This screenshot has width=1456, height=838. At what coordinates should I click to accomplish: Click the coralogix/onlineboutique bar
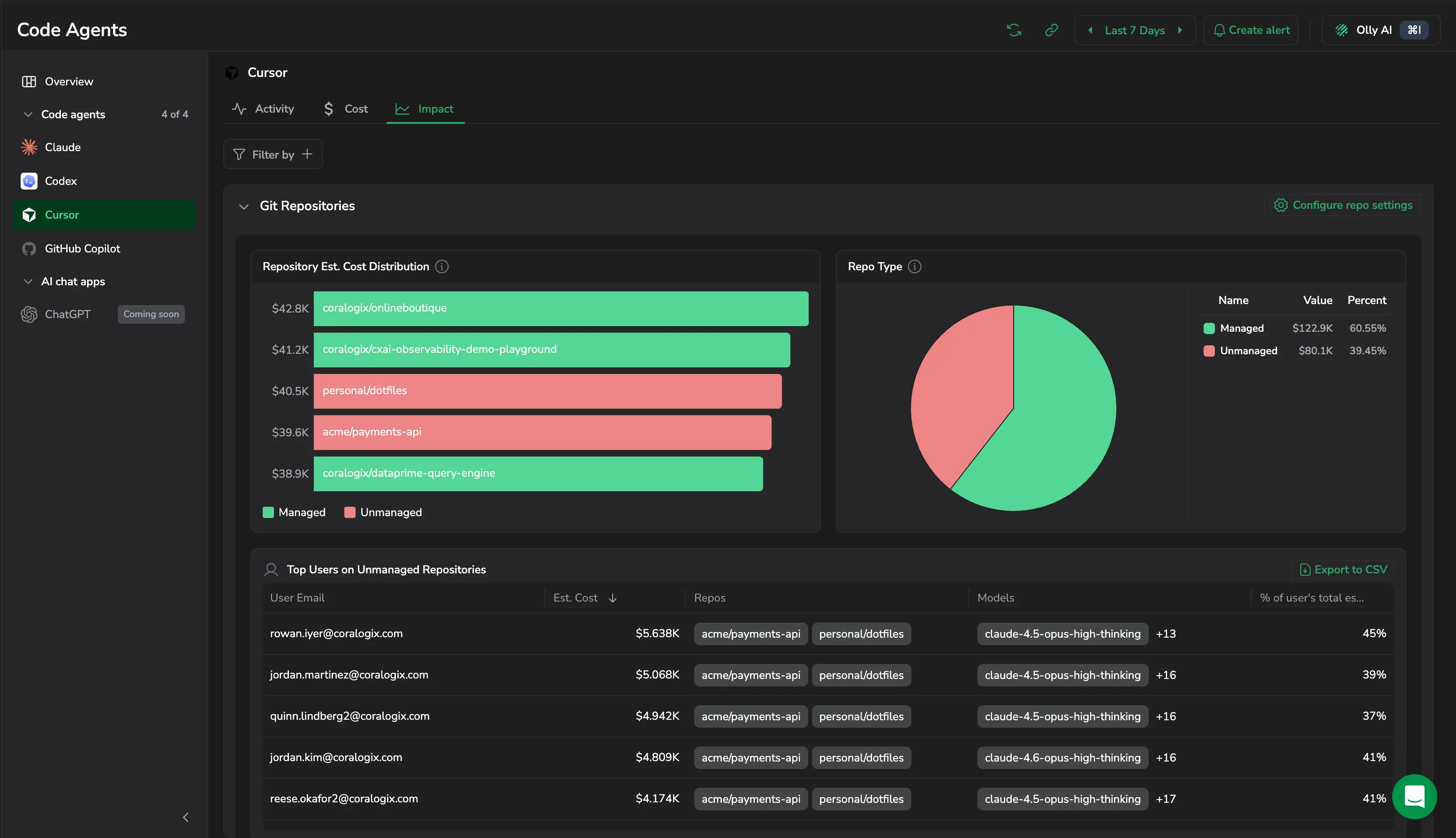pos(561,308)
